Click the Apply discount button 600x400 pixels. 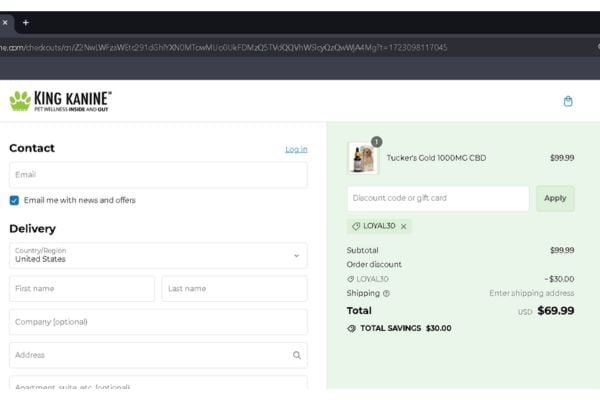(x=555, y=198)
